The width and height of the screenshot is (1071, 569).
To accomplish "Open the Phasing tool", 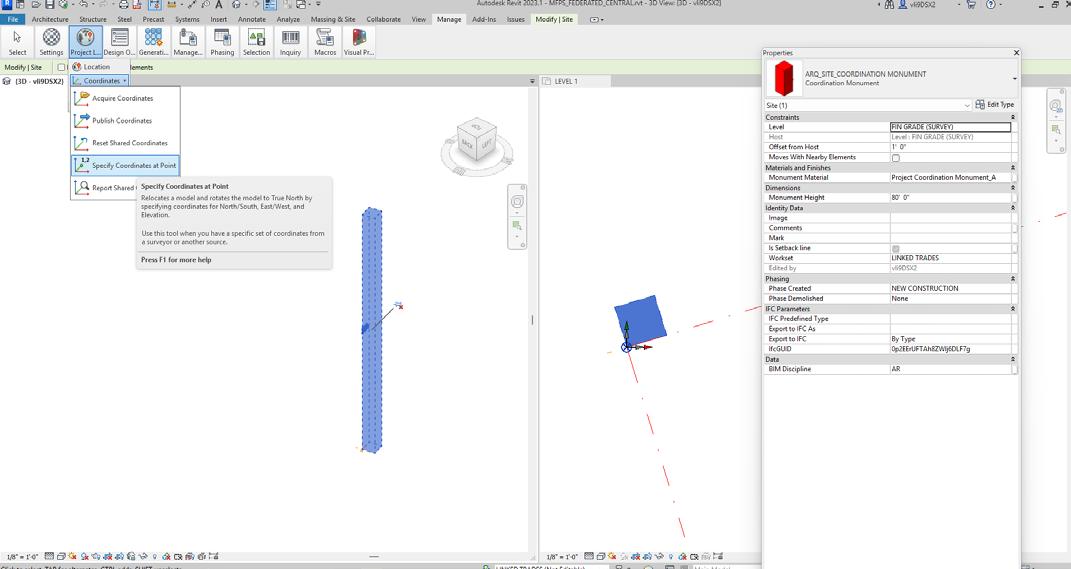I will [x=222, y=42].
